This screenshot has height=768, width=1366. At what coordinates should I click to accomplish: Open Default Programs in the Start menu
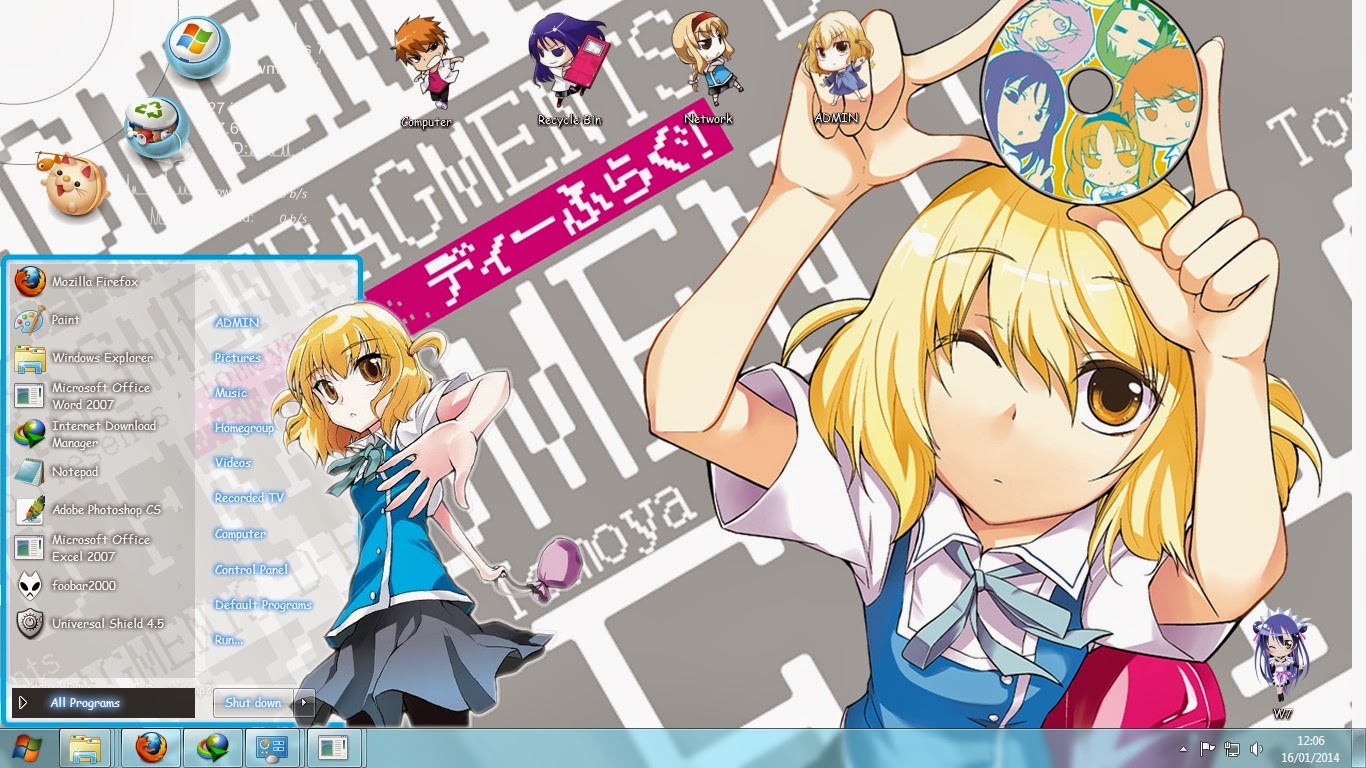click(x=263, y=605)
